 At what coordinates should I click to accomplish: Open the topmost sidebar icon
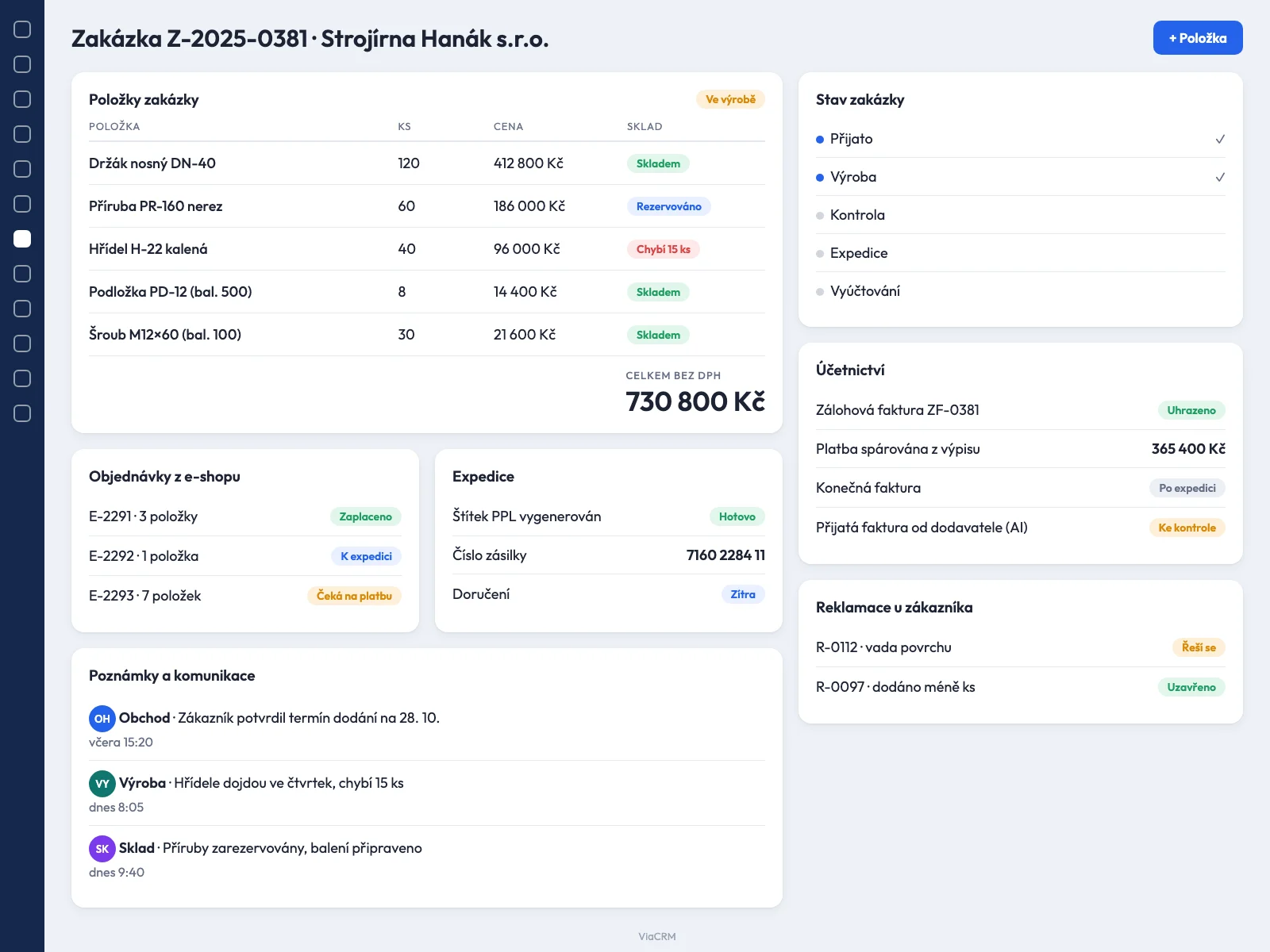22,29
